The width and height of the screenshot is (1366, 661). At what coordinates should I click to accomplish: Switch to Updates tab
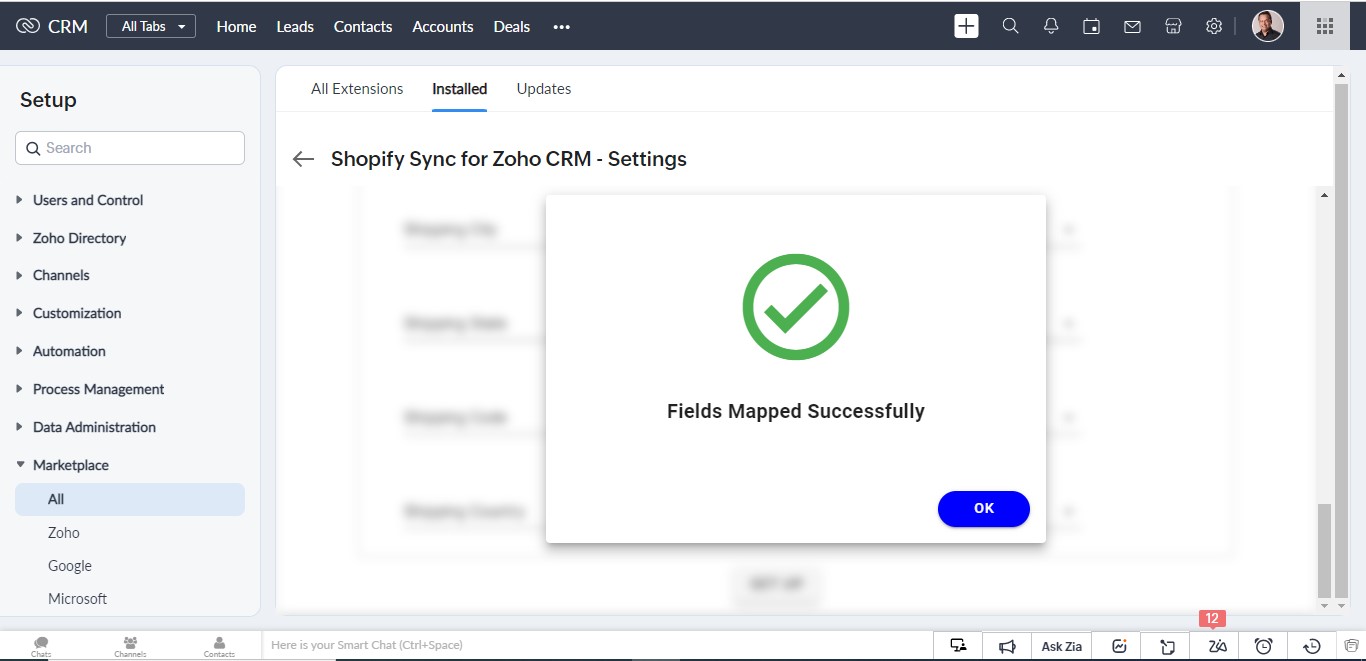(x=544, y=89)
